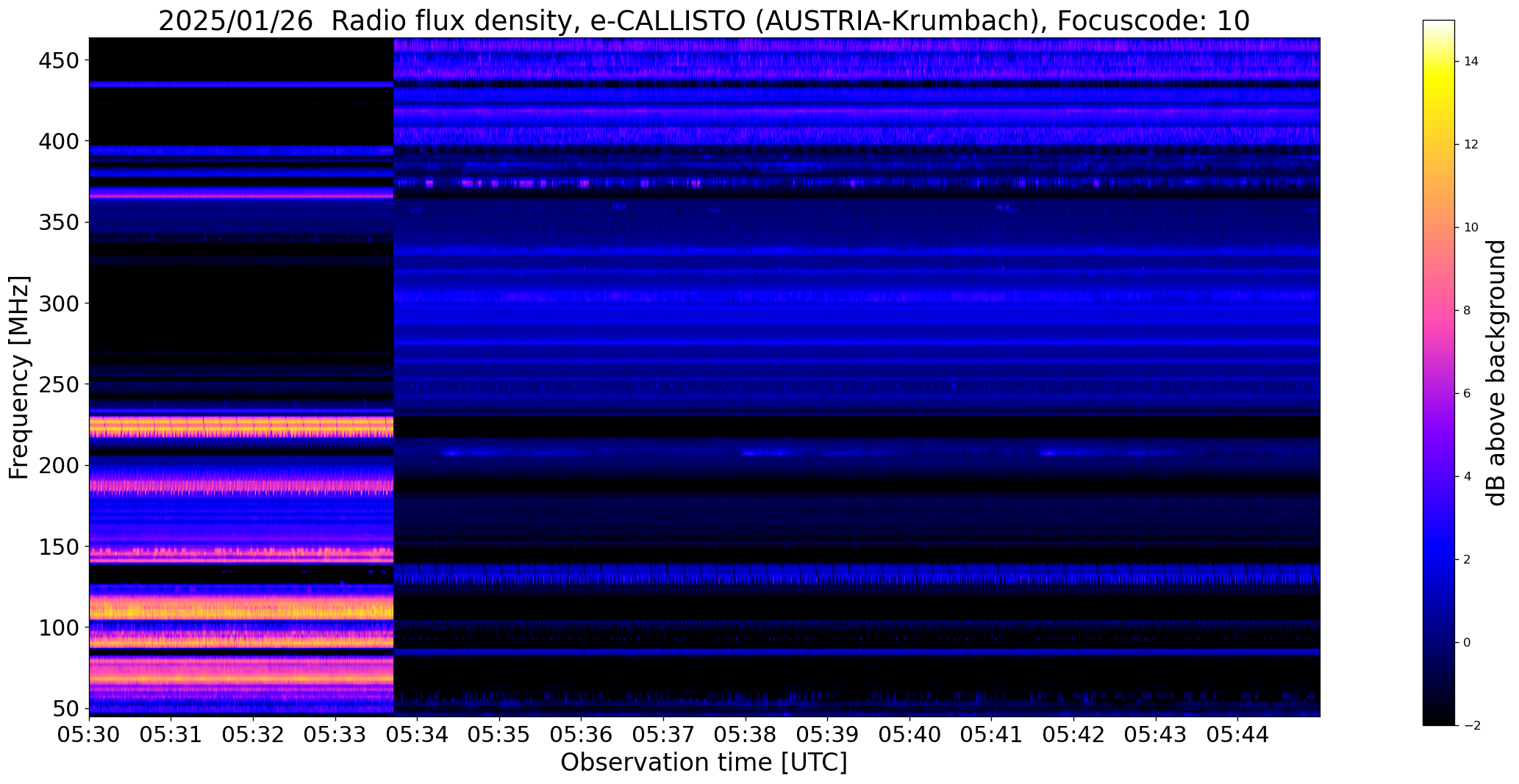1519x784 pixels.
Task: Click the 100 frequency tick label
Action: (x=59, y=627)
